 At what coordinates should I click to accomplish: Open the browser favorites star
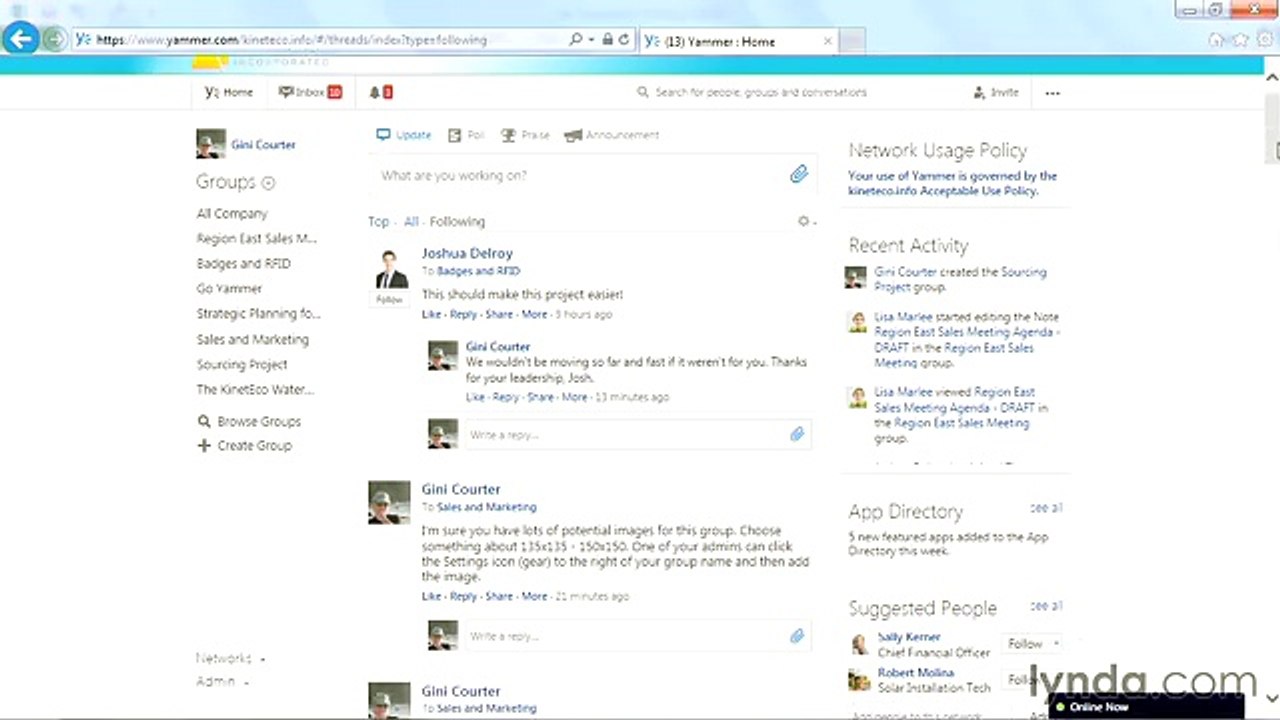[x=1240, y=40]
